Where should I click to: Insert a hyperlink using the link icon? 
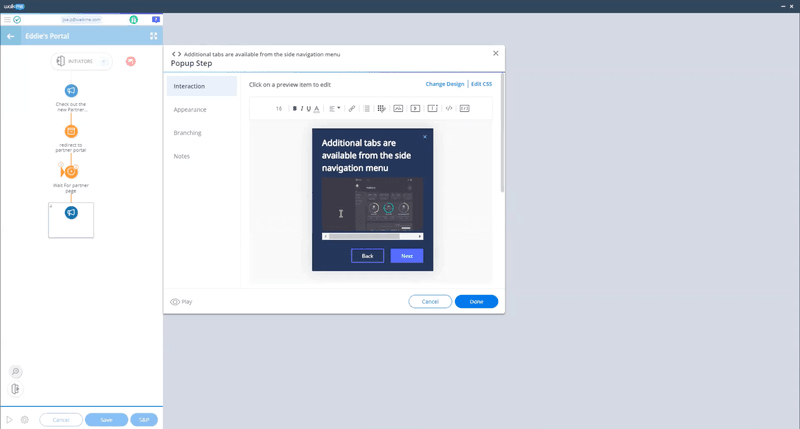point(352,108)
